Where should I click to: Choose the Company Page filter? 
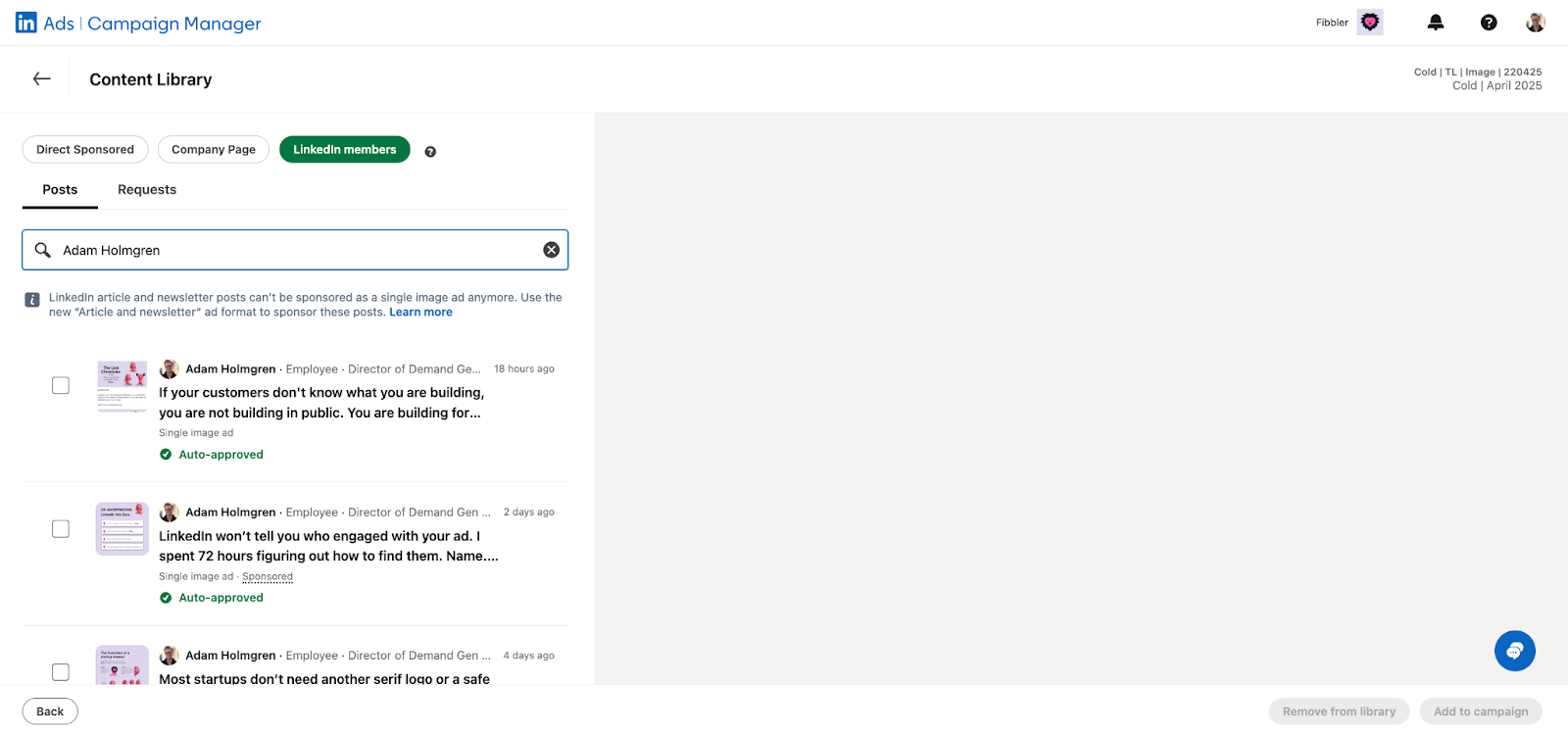pos(214,150)
